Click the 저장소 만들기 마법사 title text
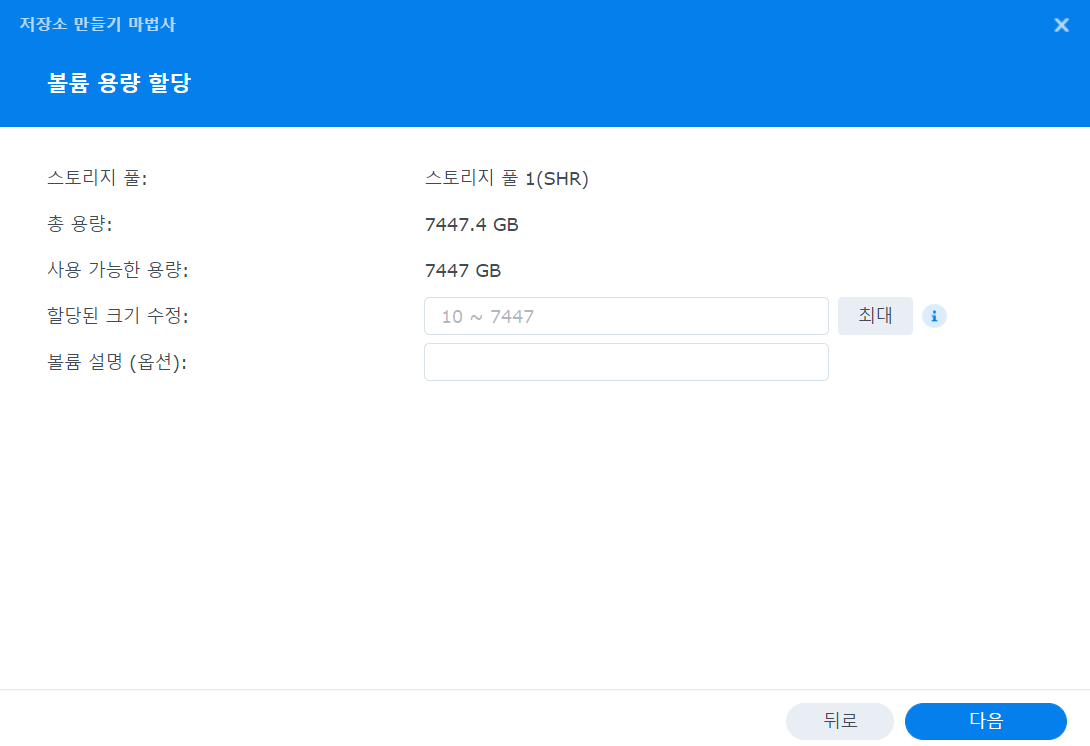 tap(97, 24)
